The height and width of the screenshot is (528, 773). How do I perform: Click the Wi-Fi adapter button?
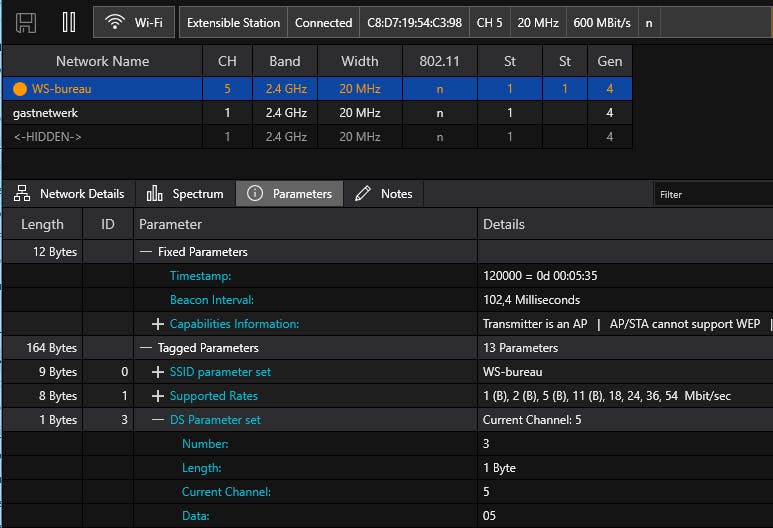[x=134, y=23]
